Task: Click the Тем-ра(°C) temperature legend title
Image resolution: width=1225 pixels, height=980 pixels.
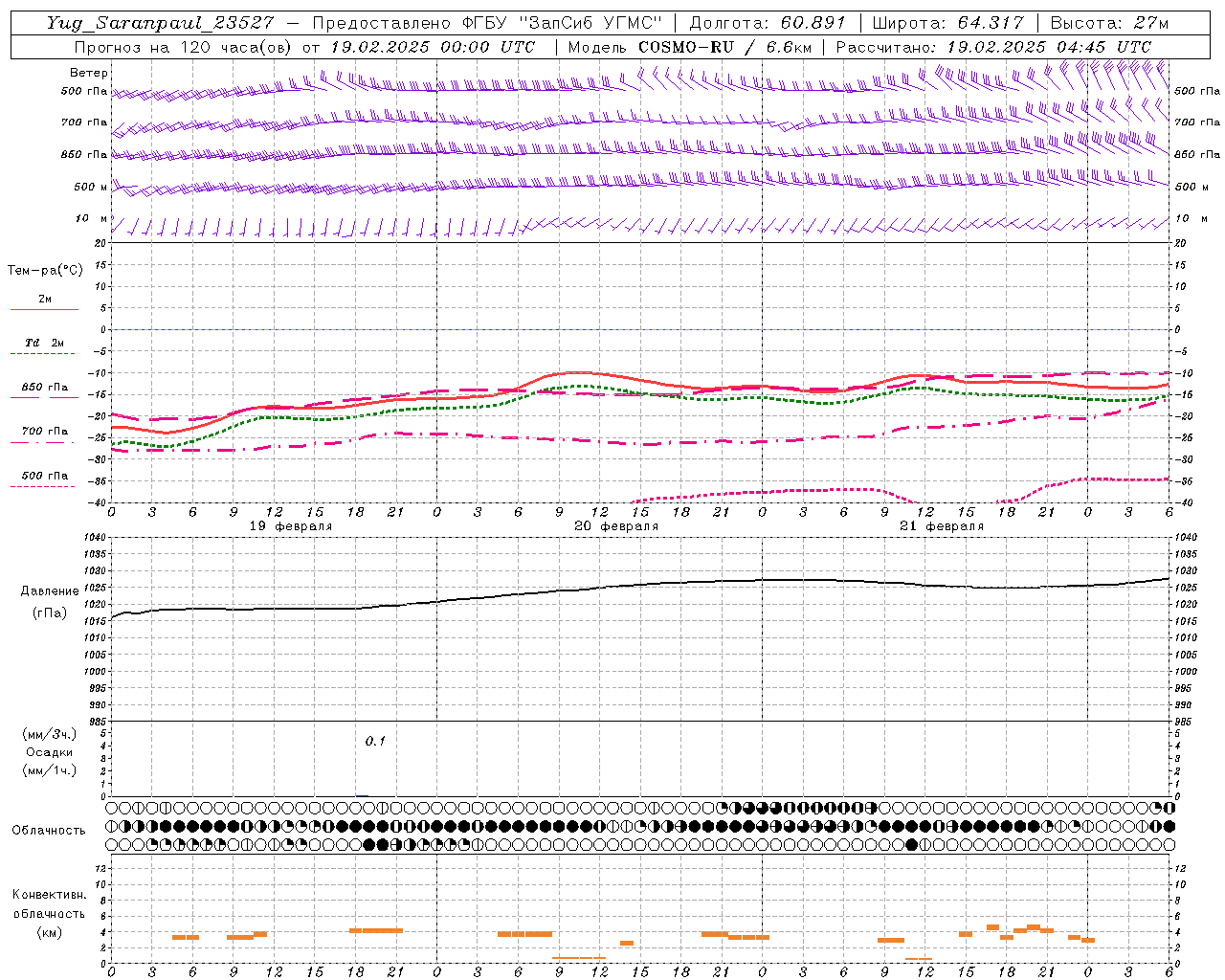Action: tap(45, 271)
